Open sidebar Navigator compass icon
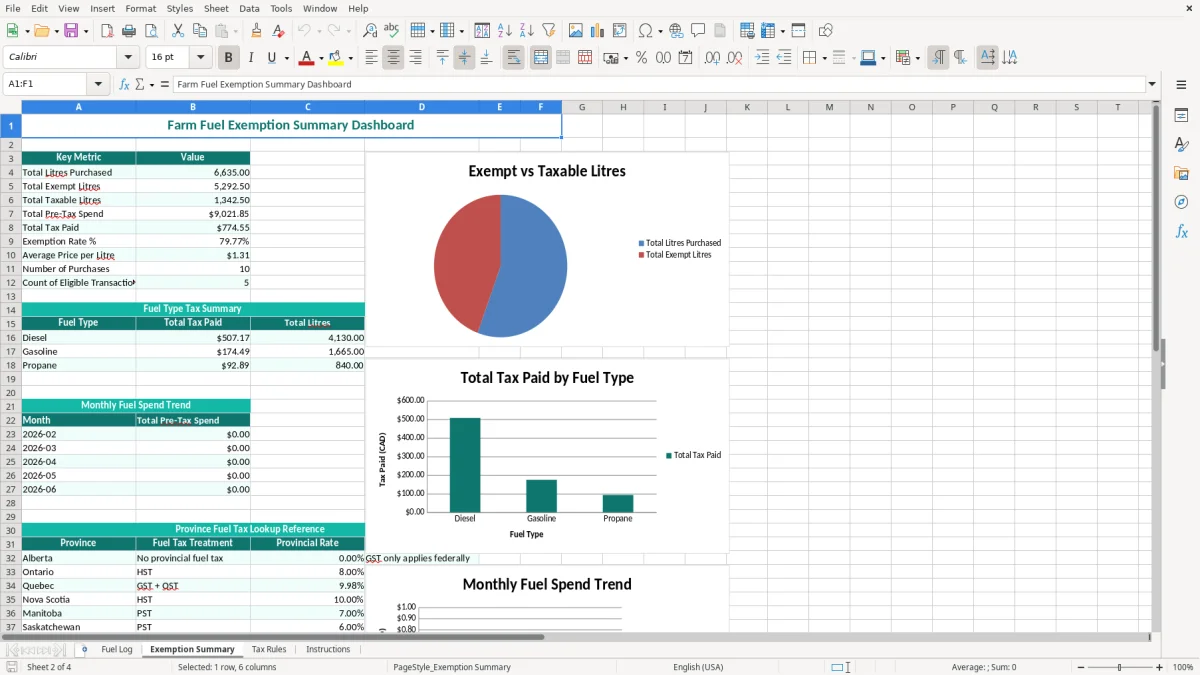Screen dimensions: 1200x675 pyautogui.click(x=1181, y=202)
